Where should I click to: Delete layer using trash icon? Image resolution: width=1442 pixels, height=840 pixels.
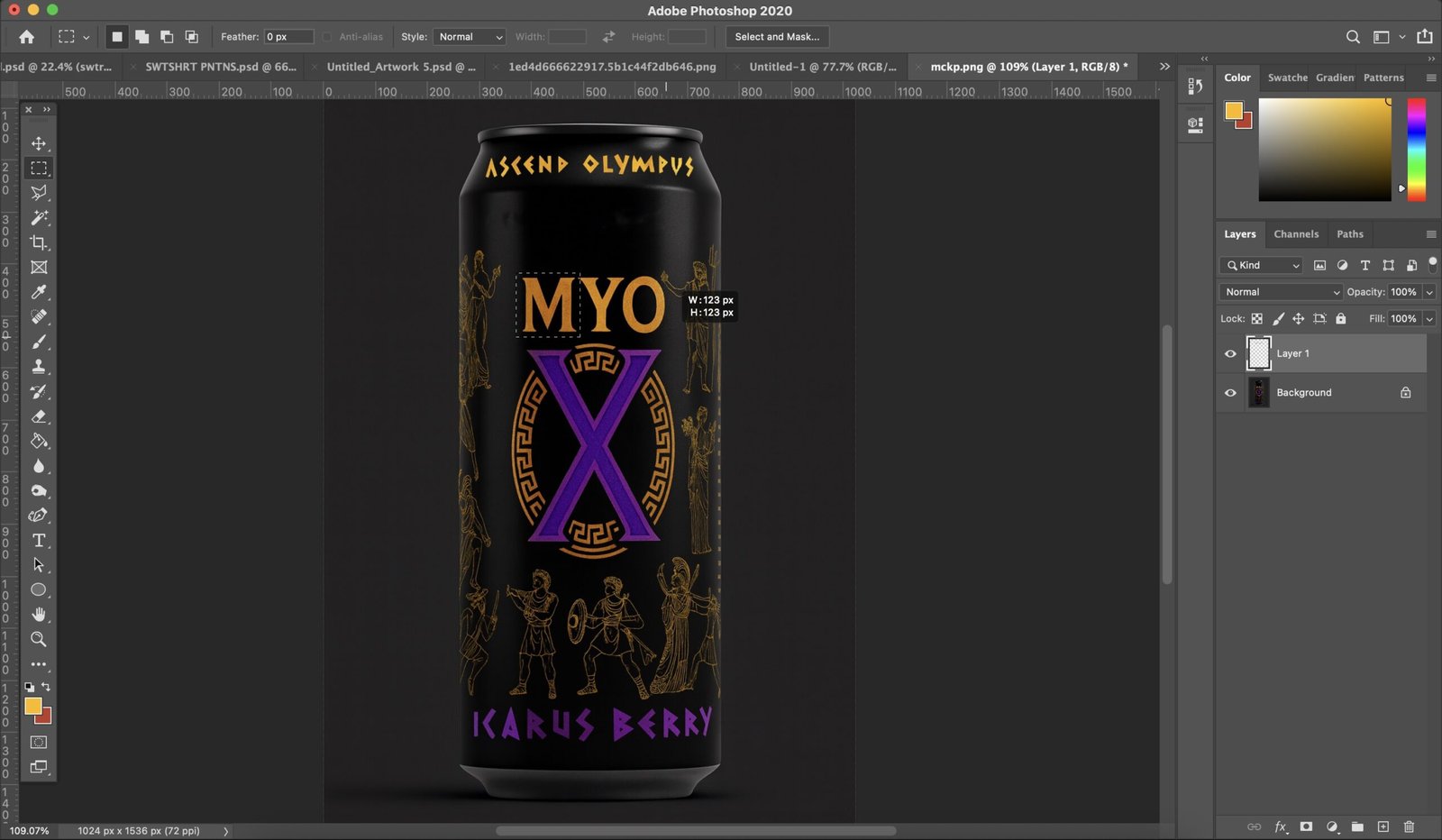point(1409,826)
